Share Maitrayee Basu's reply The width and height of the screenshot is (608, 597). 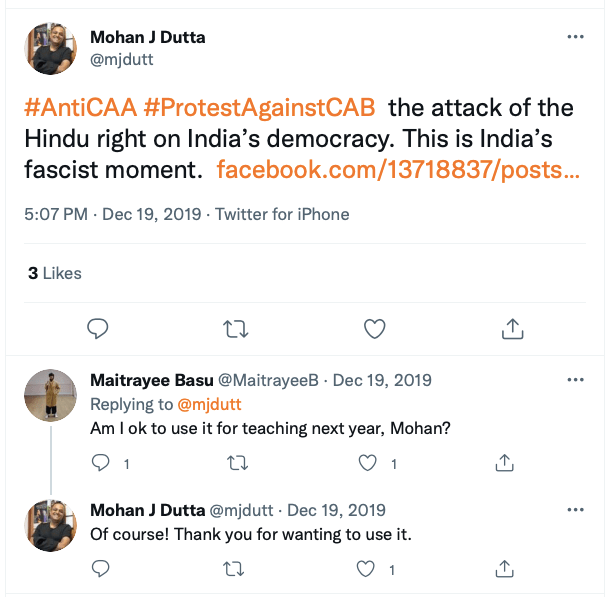click(x=505, y=463)
